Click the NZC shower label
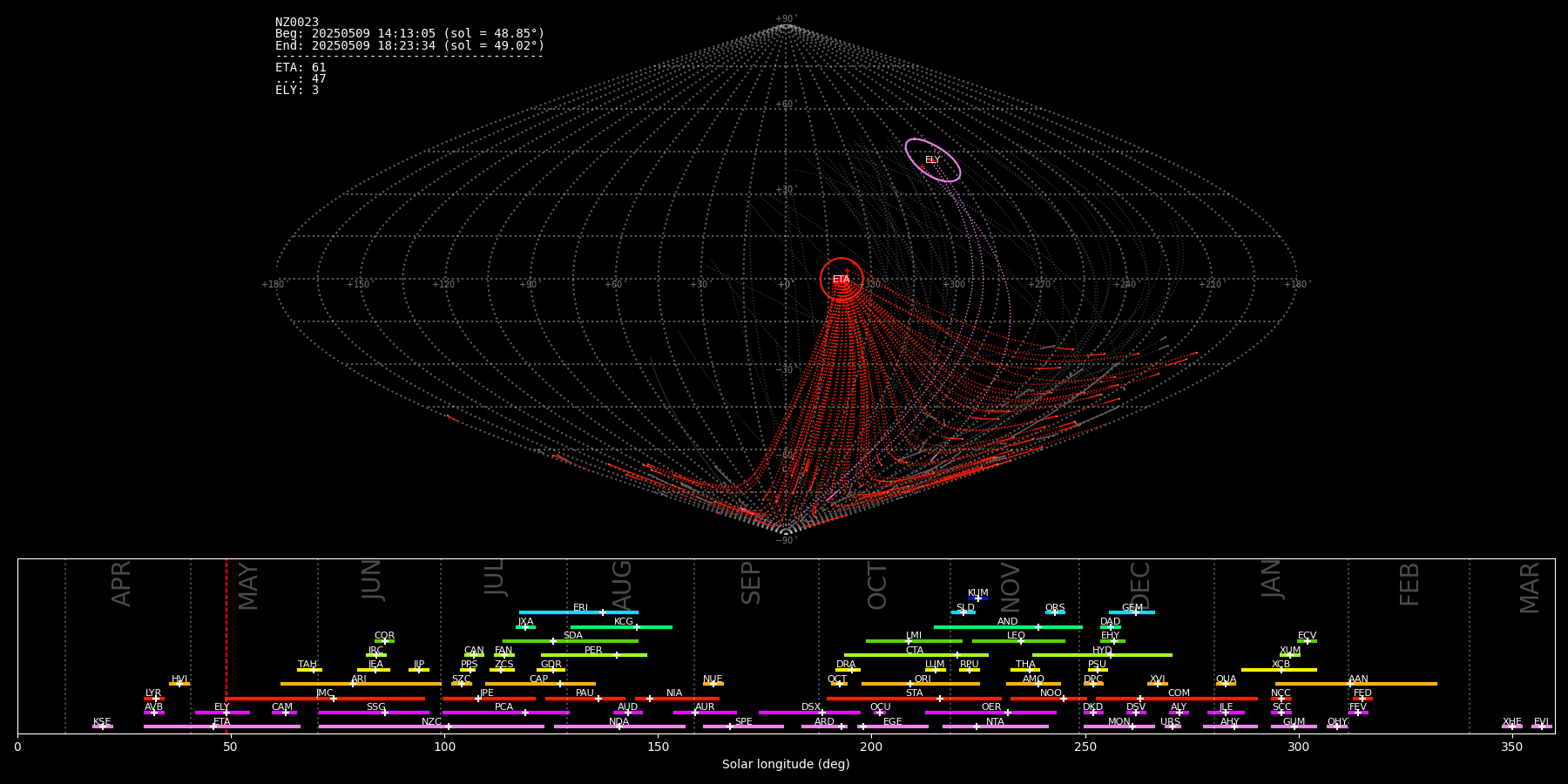The height and width of the screenshot is (784, 1568). [x=431, y=722]
